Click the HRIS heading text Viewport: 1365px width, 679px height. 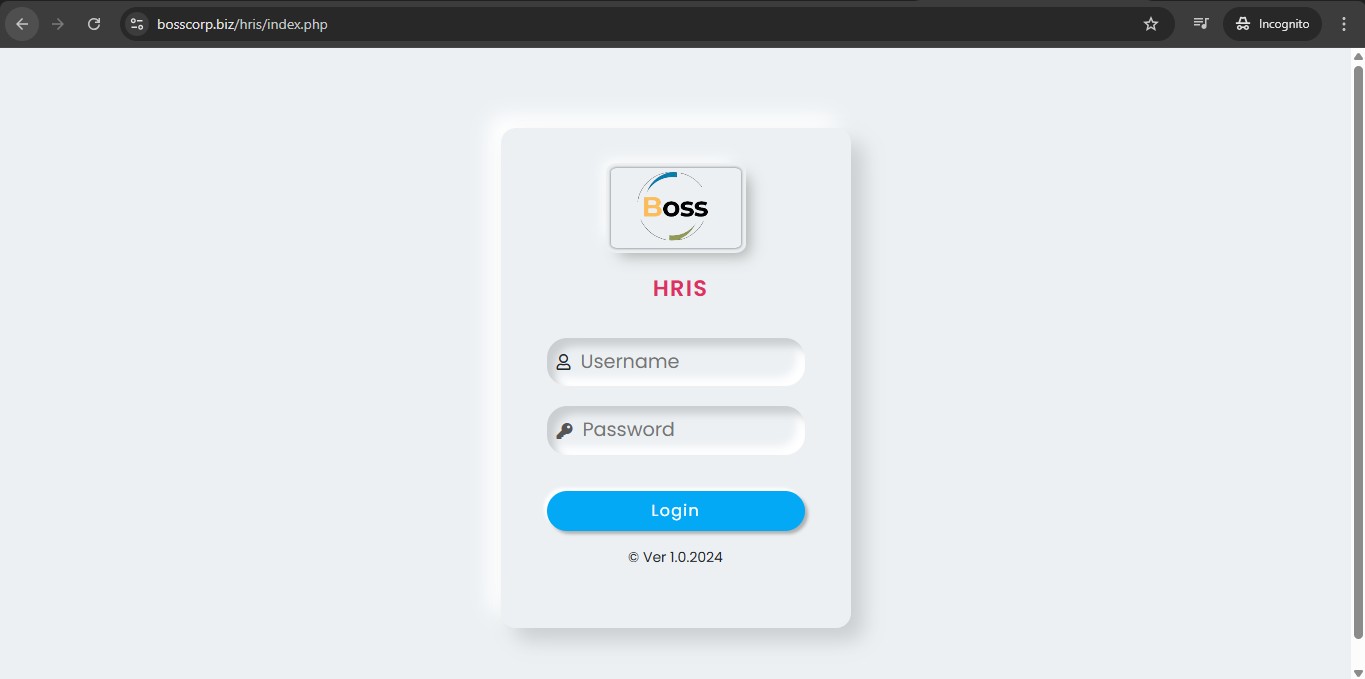pyautogui.click(x=680, y=289)
